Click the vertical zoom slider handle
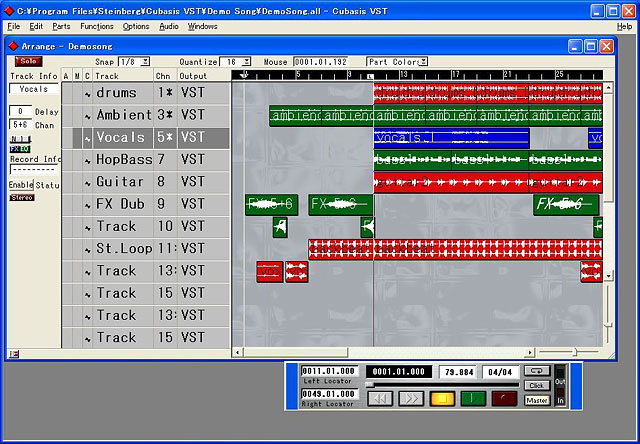This screenshot has height=444, width=640. tap(608, 325)
